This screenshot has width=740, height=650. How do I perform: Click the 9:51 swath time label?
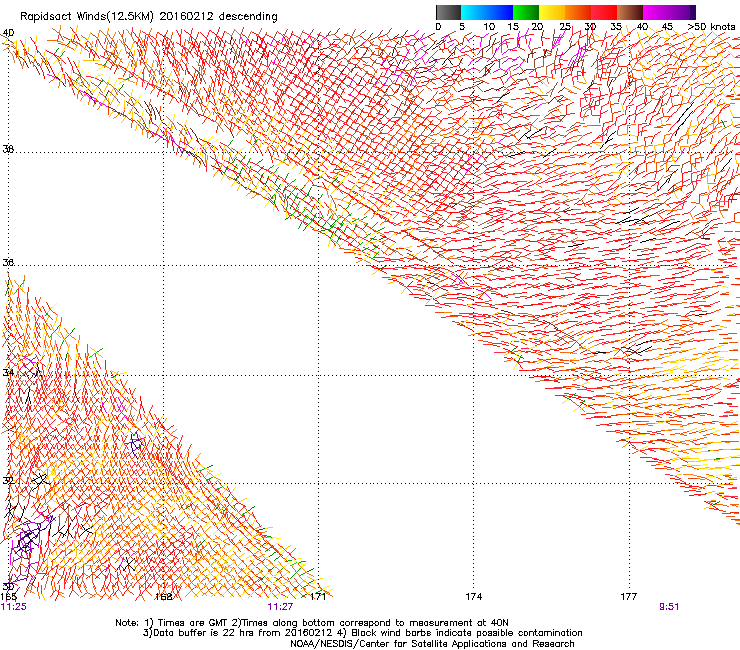point(669,607)
